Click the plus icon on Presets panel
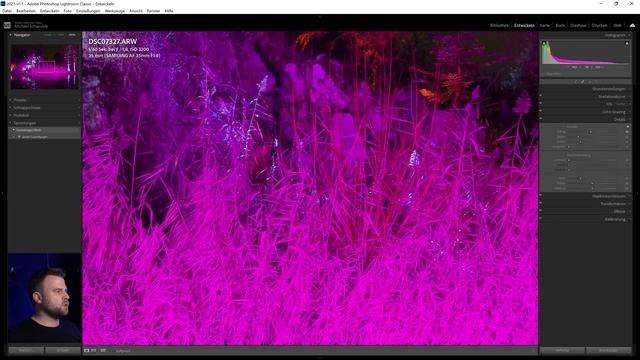The width and height of the screenshot is (640, 360). click(79, 100)
